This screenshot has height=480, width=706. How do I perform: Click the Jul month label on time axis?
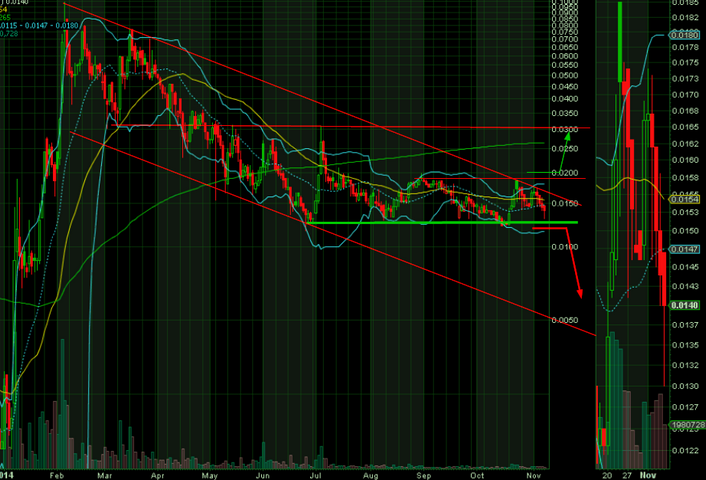click(x=316, y=475)
